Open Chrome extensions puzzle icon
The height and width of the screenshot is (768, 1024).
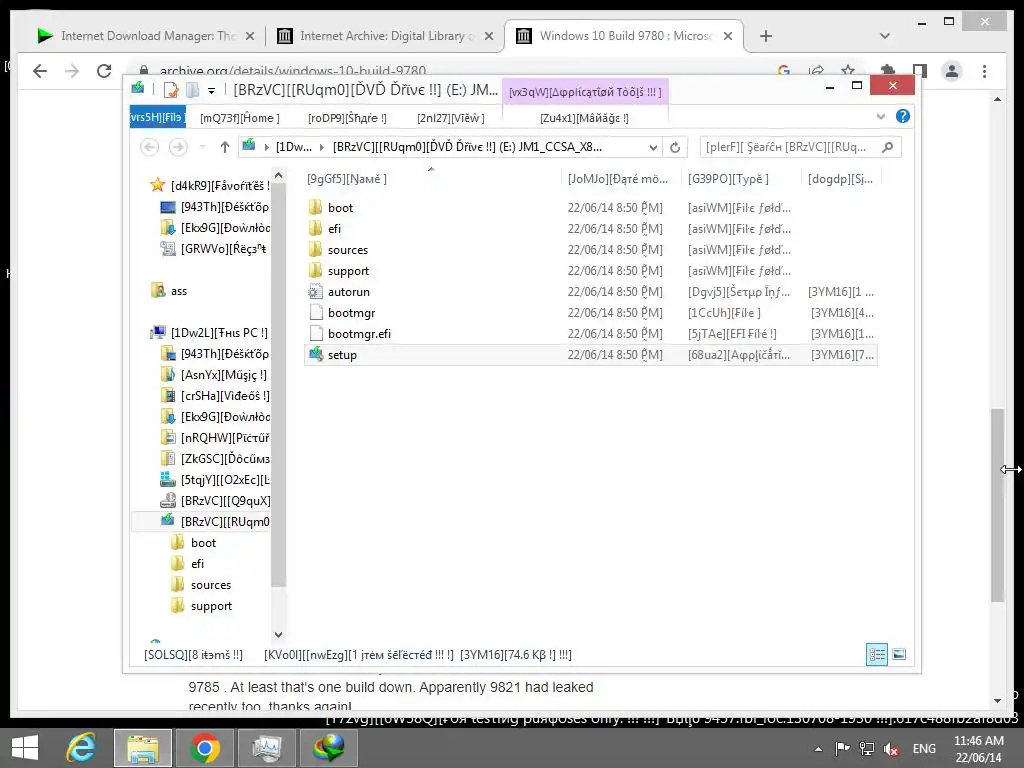(888, 71)
